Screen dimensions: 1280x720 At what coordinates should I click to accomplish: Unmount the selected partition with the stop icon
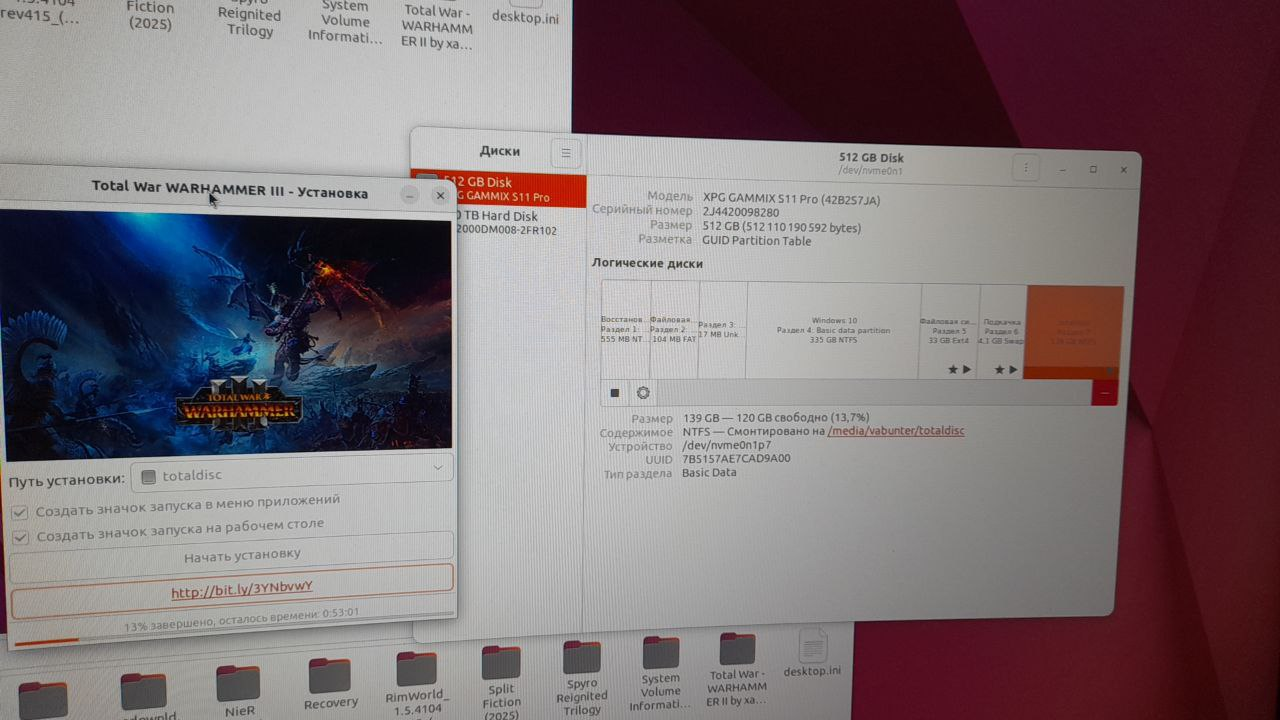pos(616,393)
